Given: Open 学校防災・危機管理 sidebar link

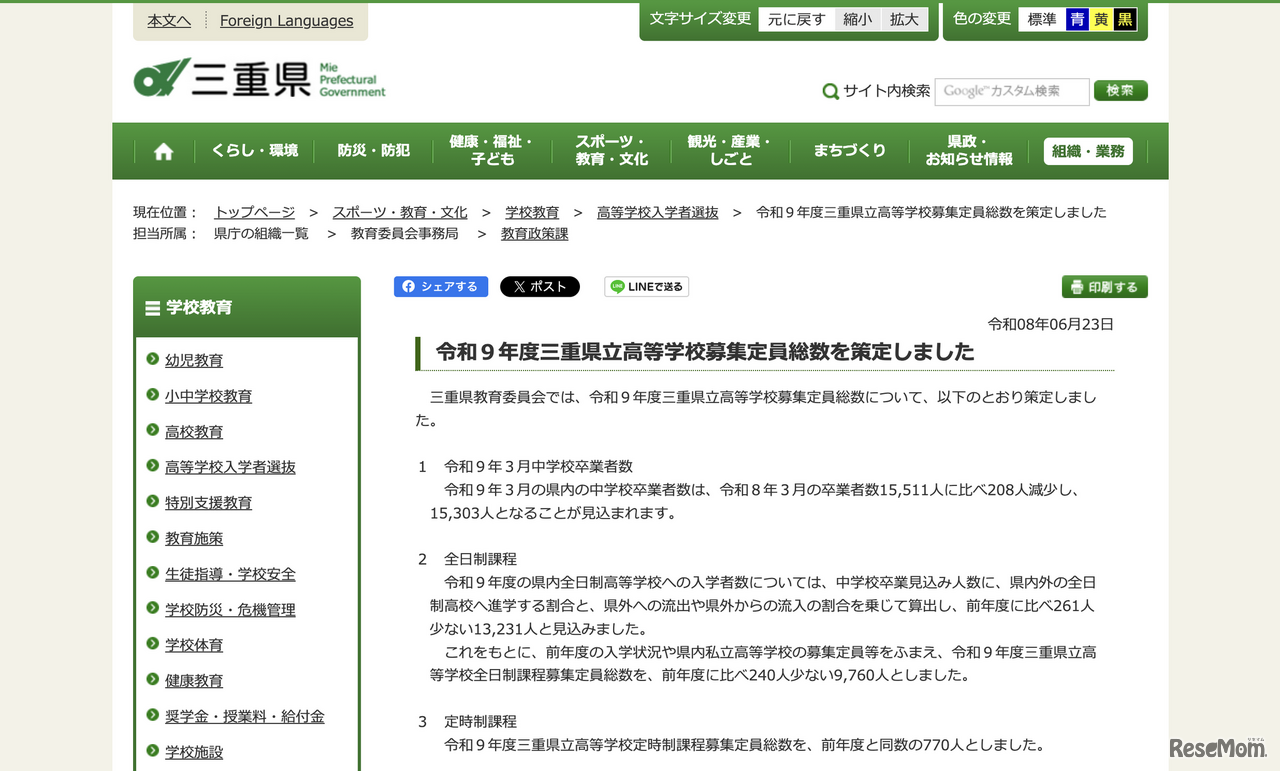Looking at the screenshot, I should (x=230, y=610).
